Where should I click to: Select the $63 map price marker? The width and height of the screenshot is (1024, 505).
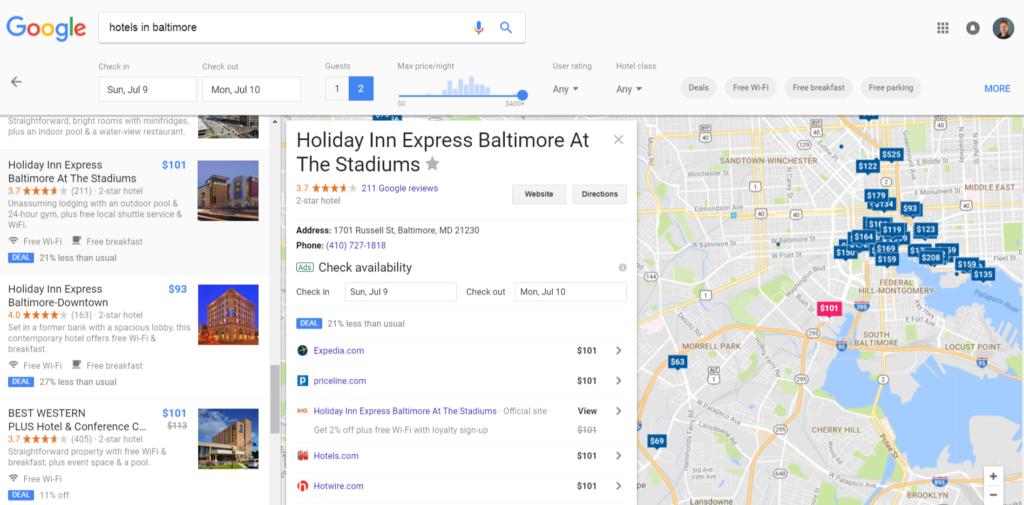point(679,362)
